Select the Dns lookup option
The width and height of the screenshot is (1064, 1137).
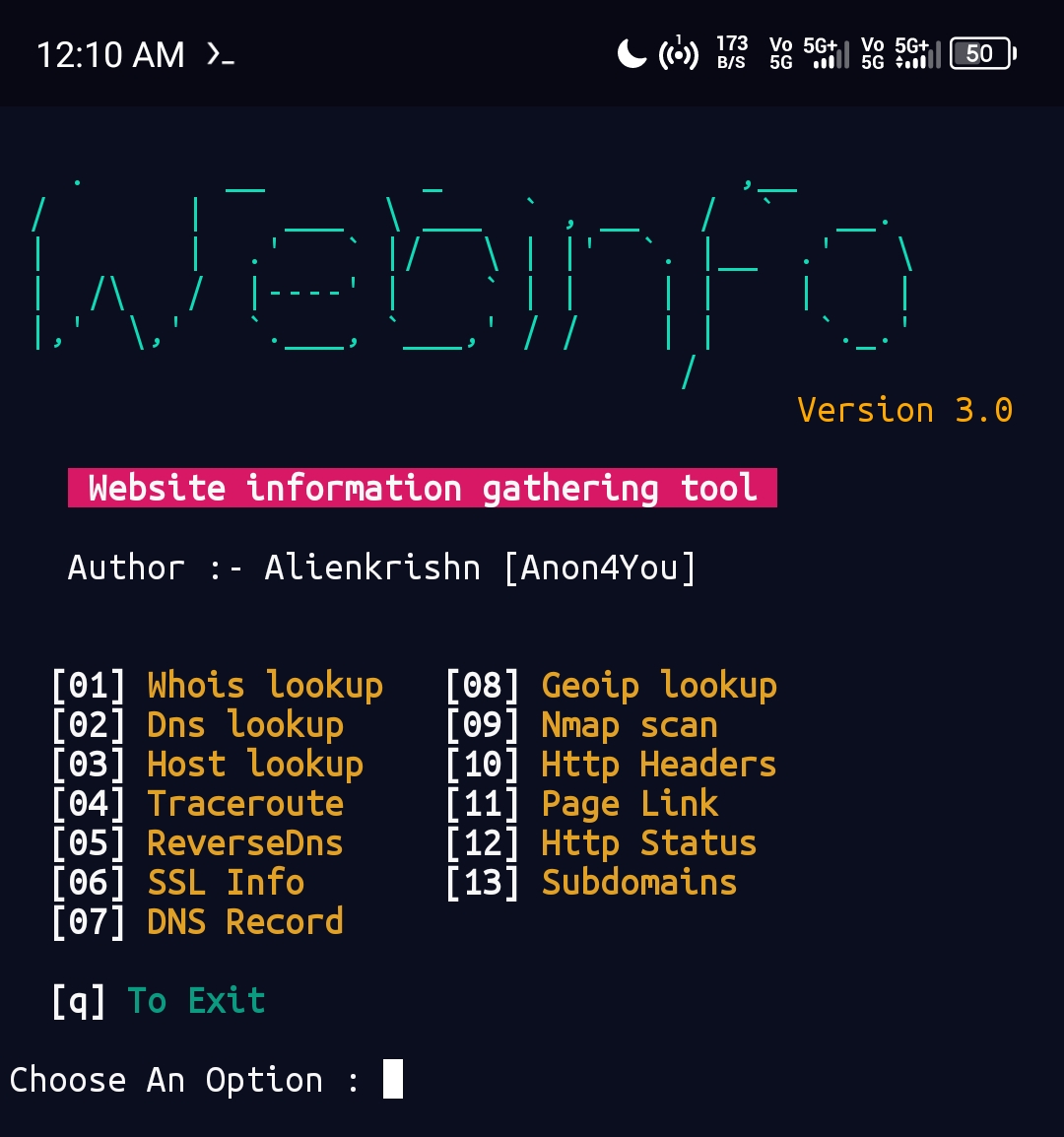pyautogui.click(x=245, y=725)
